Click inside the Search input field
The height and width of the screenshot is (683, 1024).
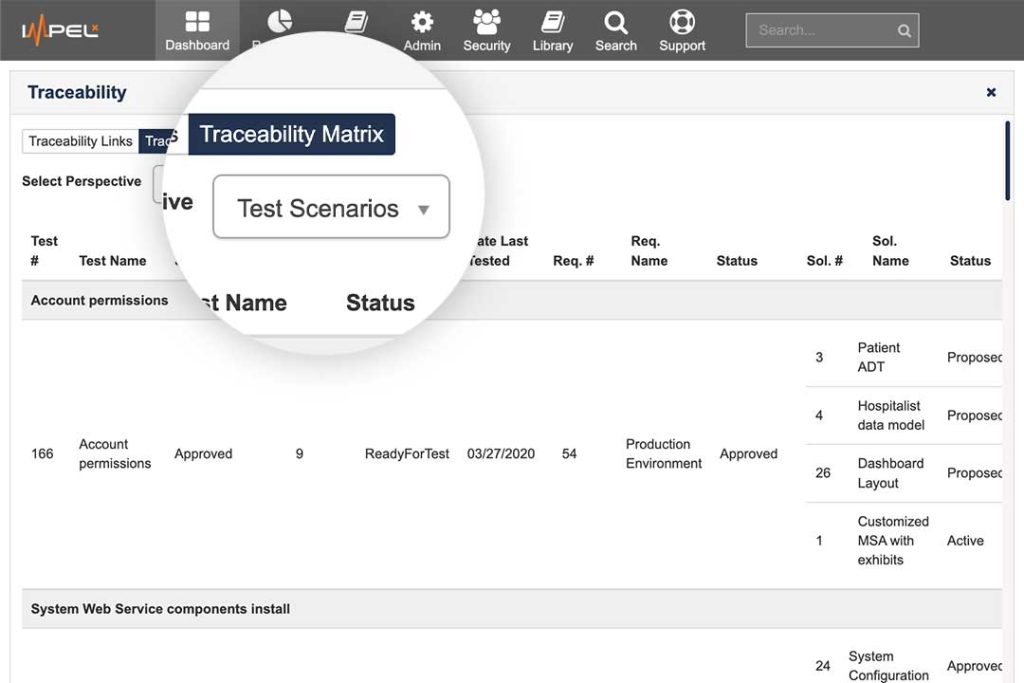tap(820, 30)
